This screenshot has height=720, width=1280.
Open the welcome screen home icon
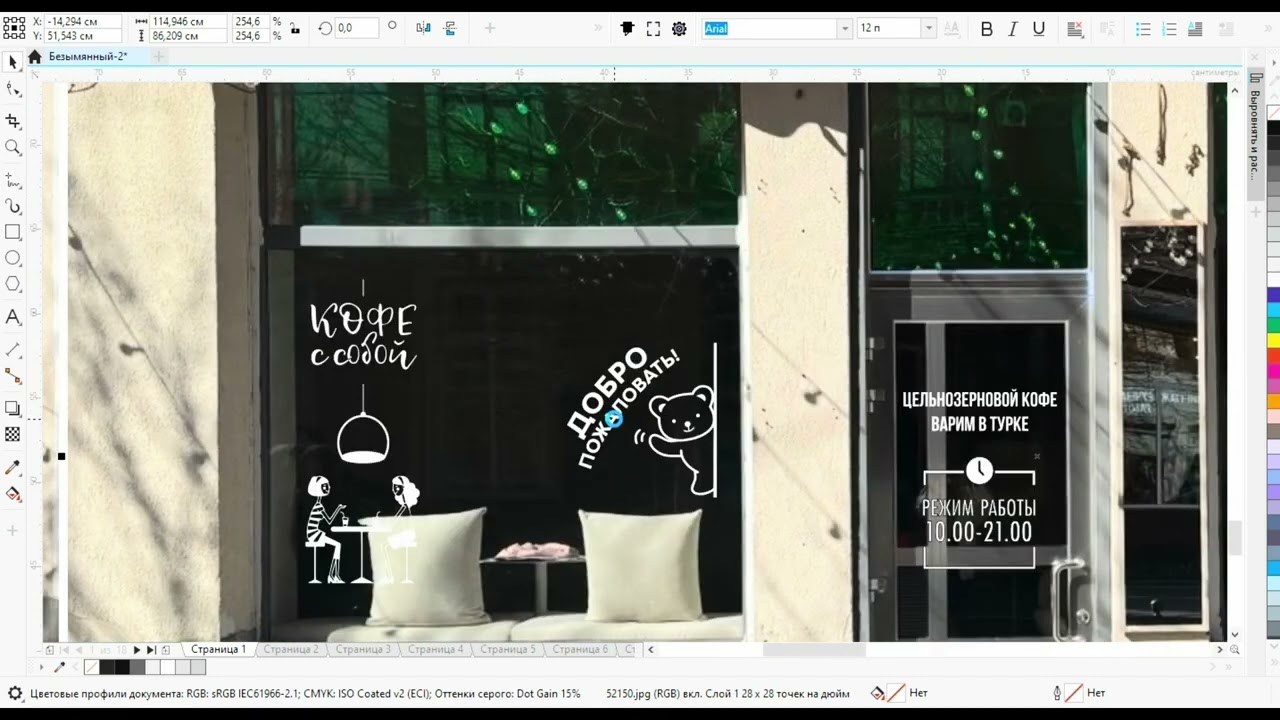point(35,57)
